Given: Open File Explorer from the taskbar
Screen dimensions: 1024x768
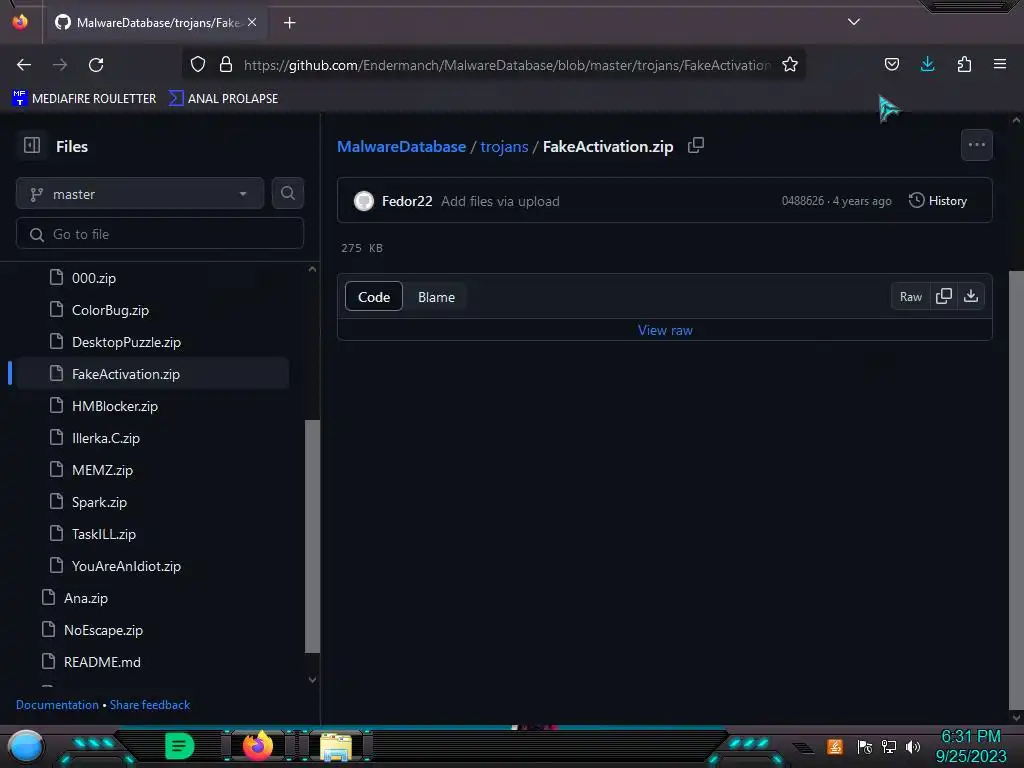Looking at the screenshot, I should click(x=335, y=747).
